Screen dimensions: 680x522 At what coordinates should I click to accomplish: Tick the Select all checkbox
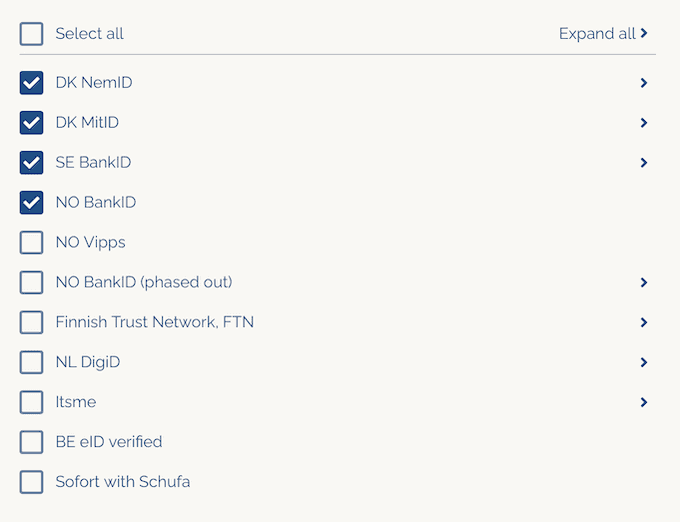click(32, 34)
